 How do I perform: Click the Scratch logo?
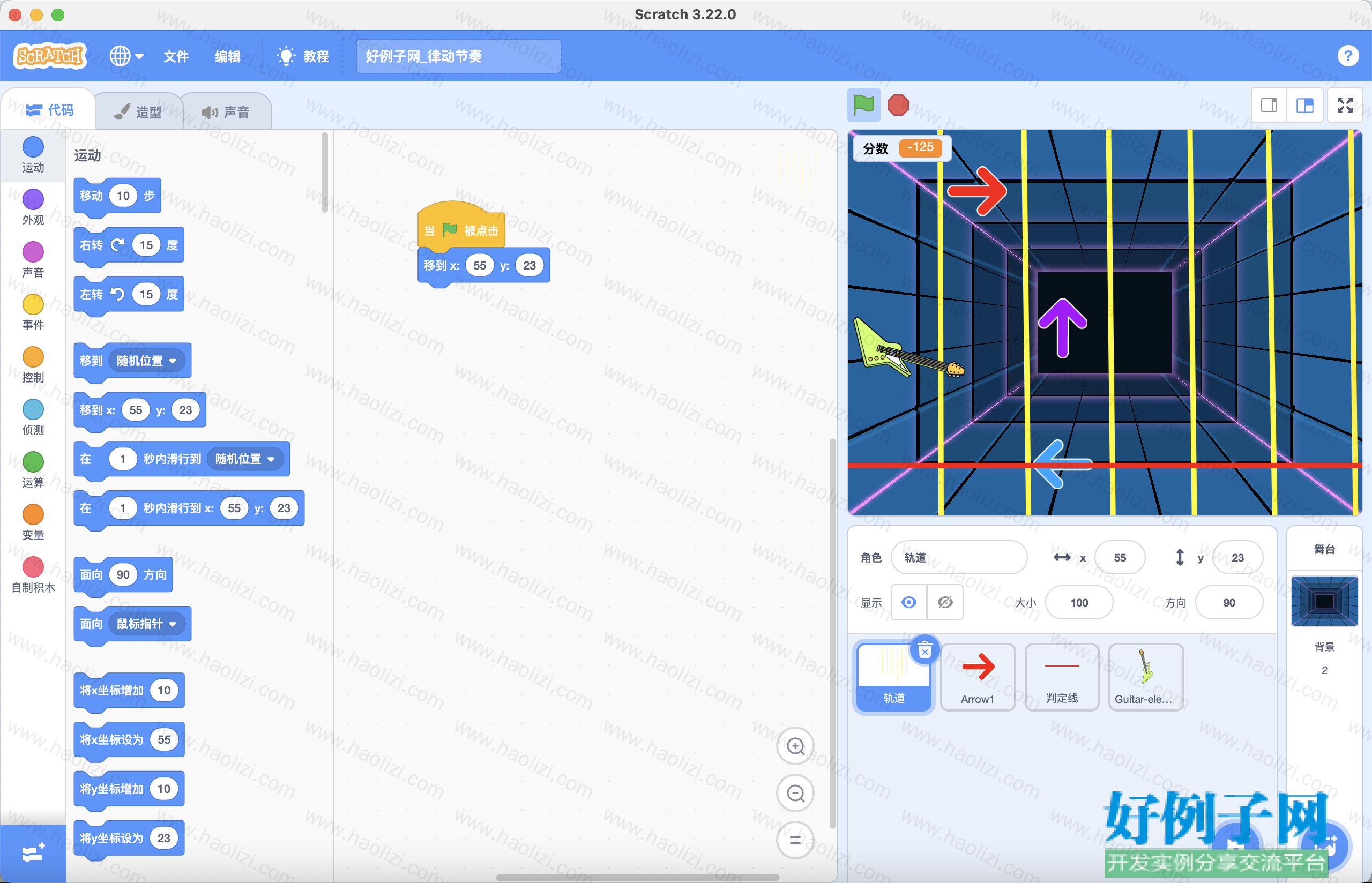(x=50, y=56)
